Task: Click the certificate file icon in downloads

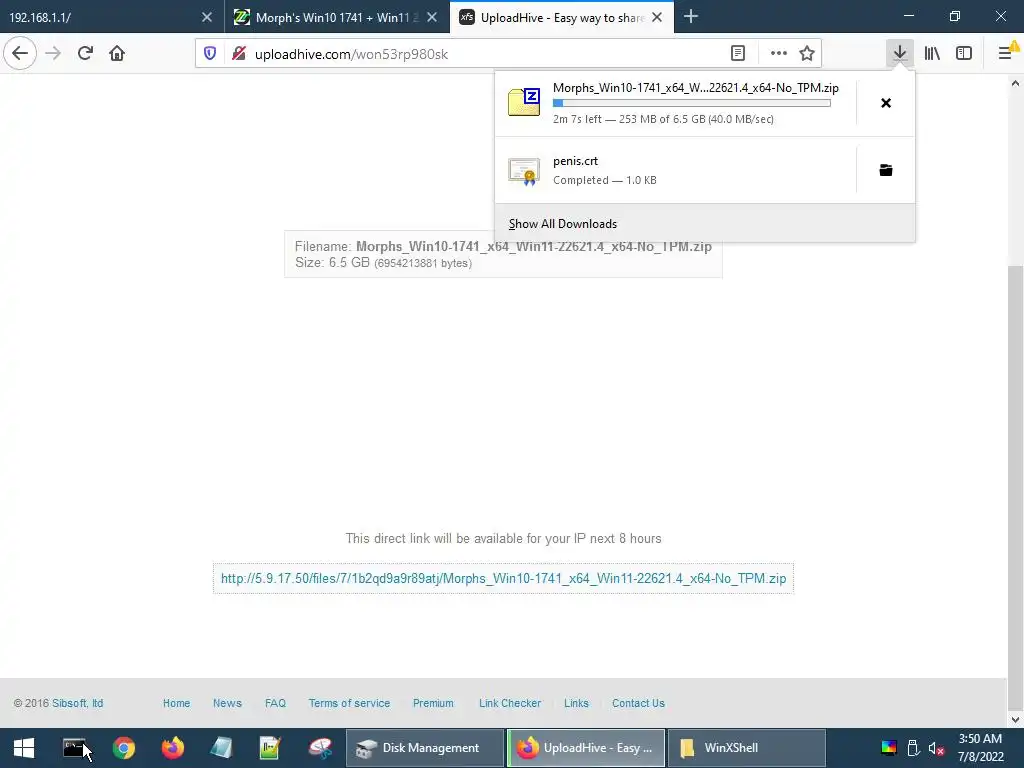Action: (x=524, y=172)
